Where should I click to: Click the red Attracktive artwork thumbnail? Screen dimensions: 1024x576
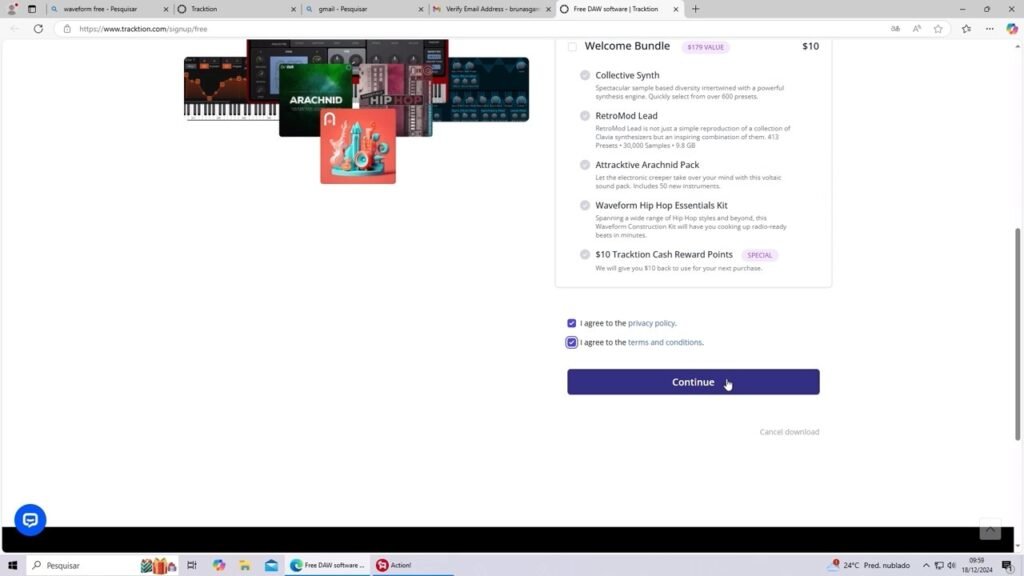pyautogui.click(x=358, y=146)
